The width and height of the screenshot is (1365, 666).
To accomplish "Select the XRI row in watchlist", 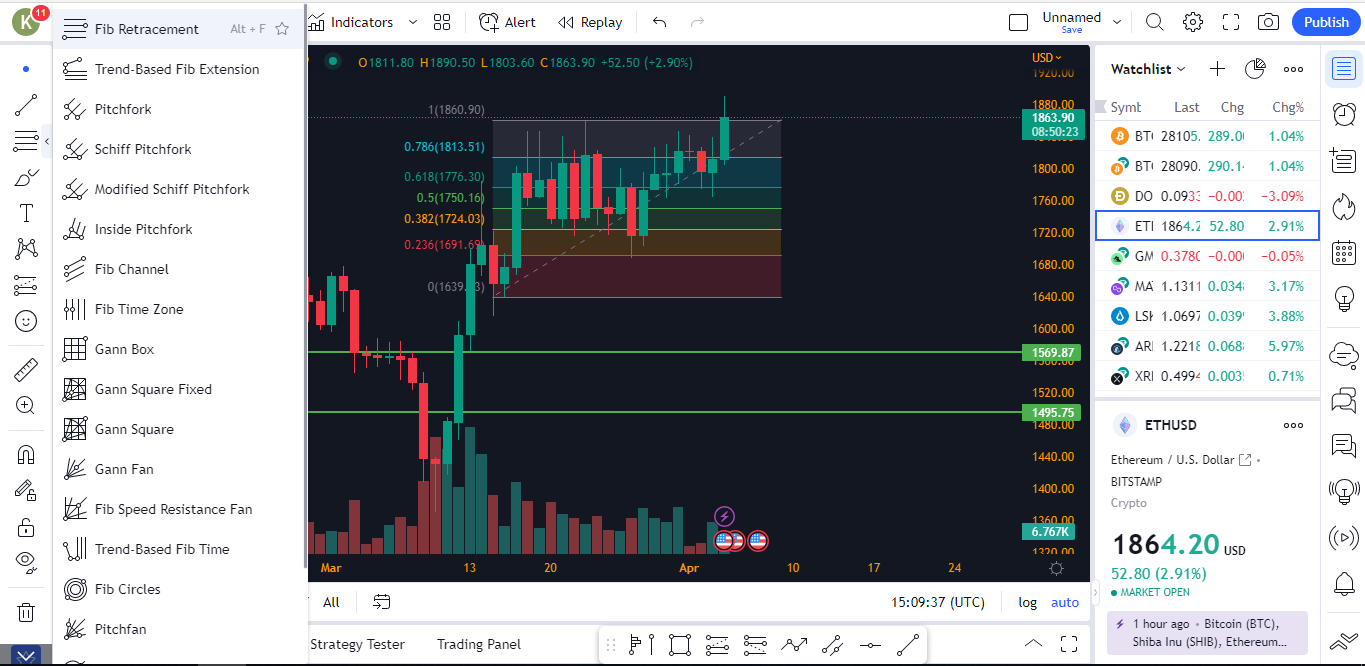I will click(x=1207, y=376).
